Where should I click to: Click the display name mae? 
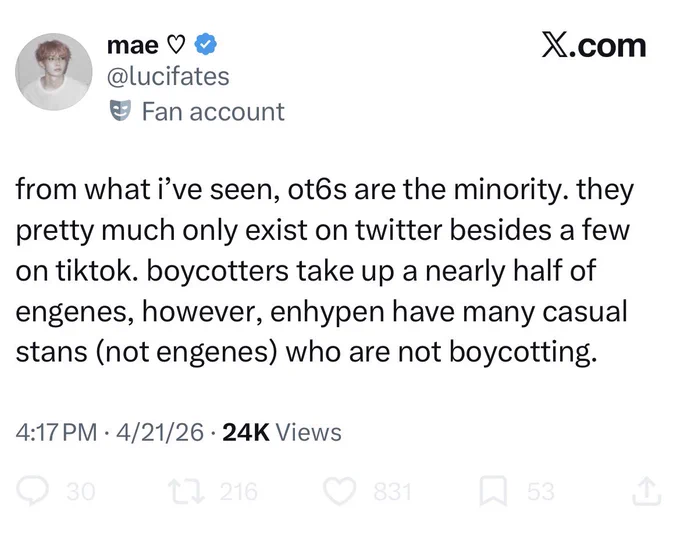click(x=133, y=45)
